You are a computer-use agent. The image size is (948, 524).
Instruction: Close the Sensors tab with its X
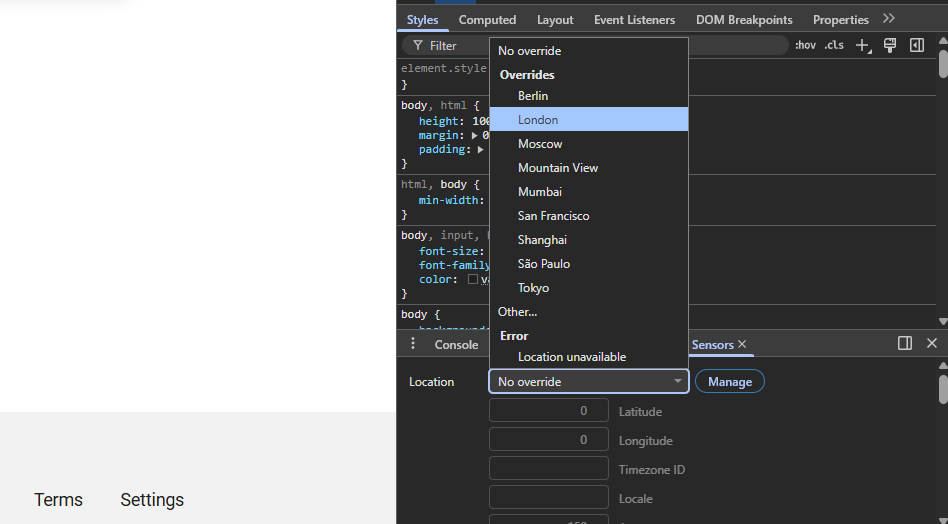pyautogui.click(x=742, y=344)
